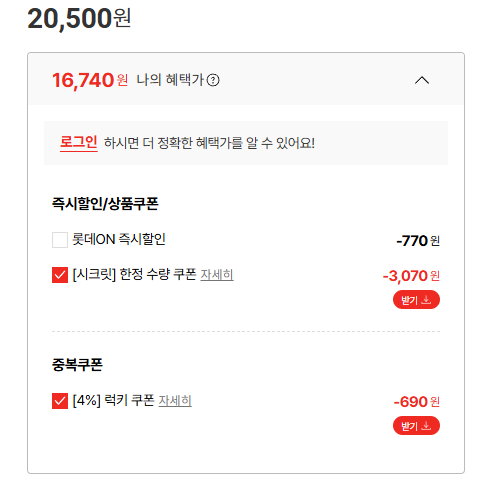Open 자세히 details for the 럭키 쿠폰
This screenshot has height=490, width=485.
tap(175, 401)
